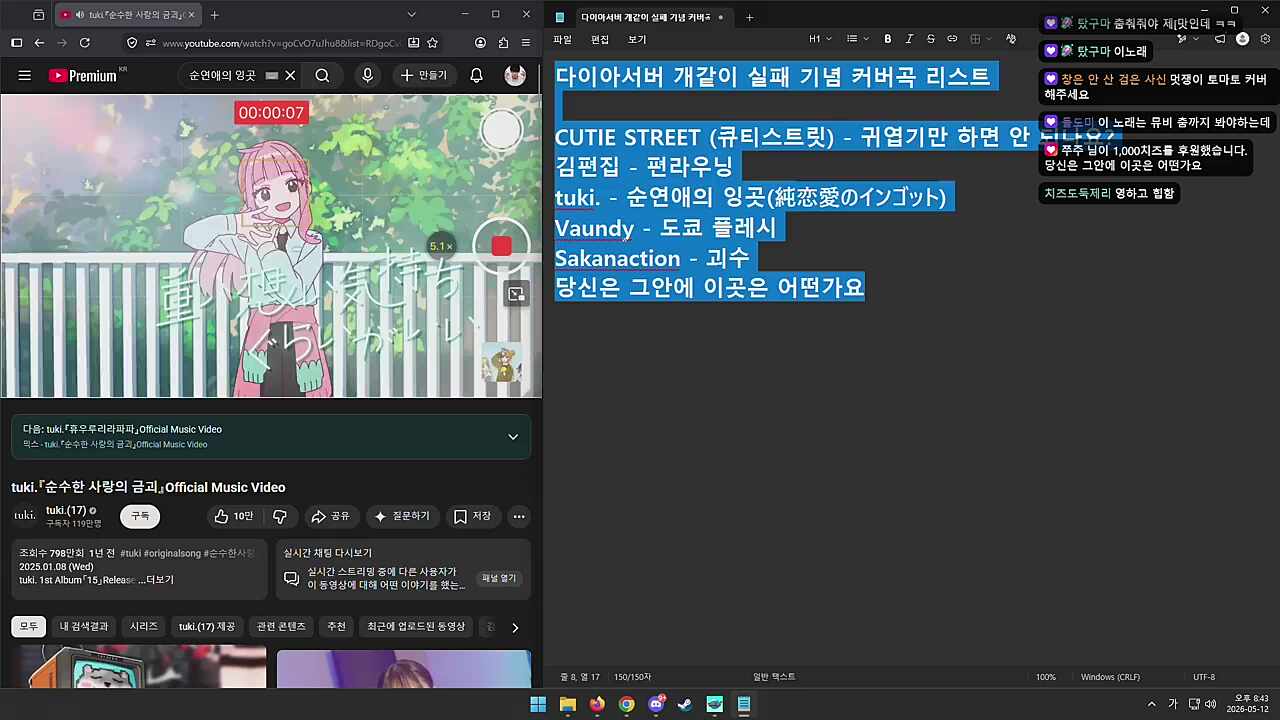Show more filter chips with the right arrow

(x=515, y=627)
